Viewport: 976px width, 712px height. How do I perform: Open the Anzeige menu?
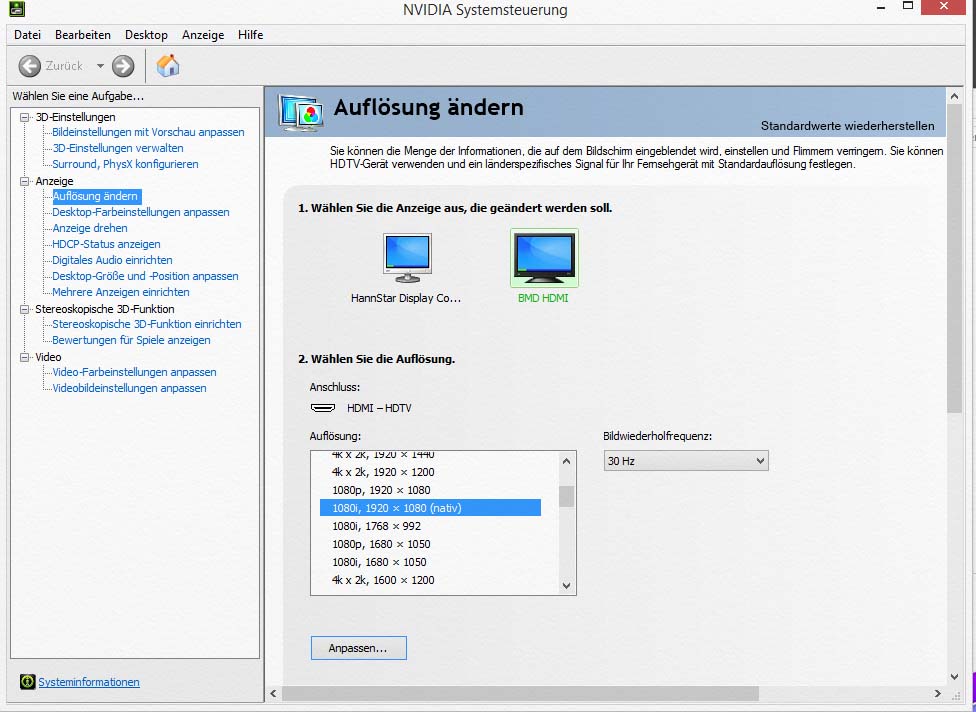203,35
